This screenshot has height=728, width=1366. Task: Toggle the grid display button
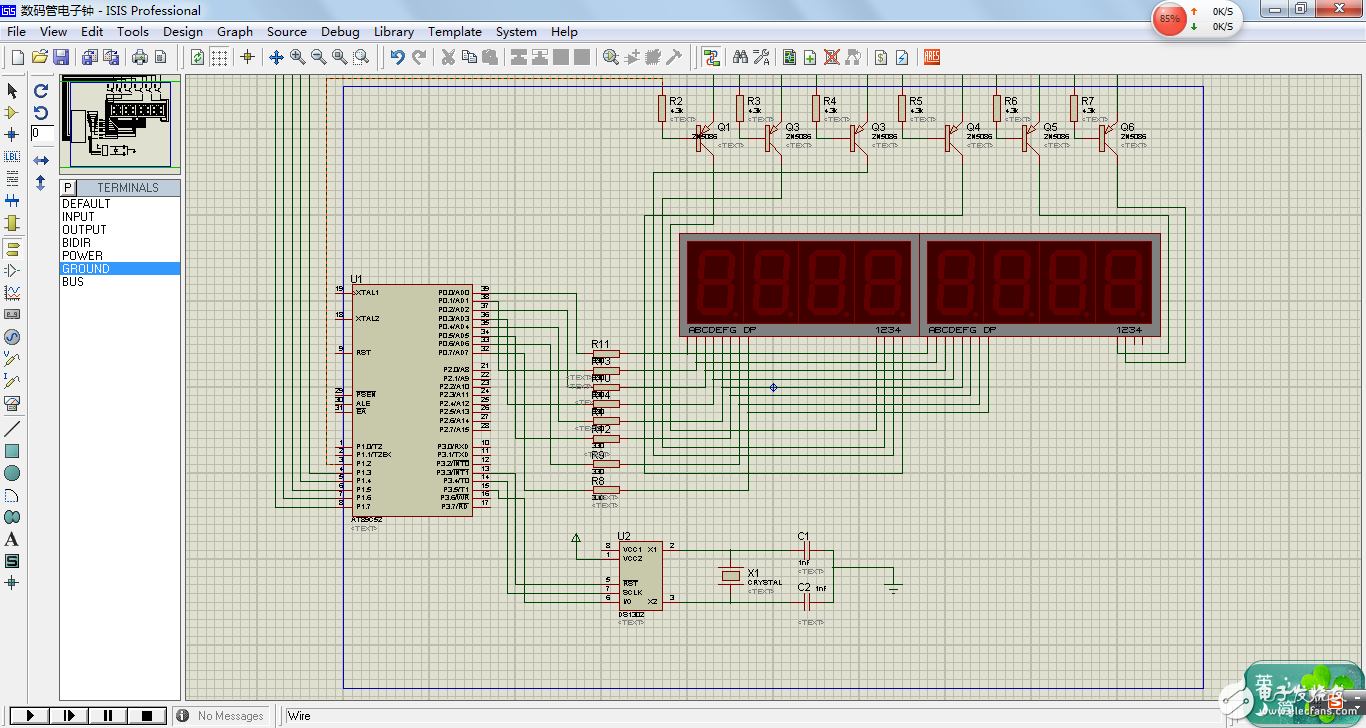pos(219,57)
